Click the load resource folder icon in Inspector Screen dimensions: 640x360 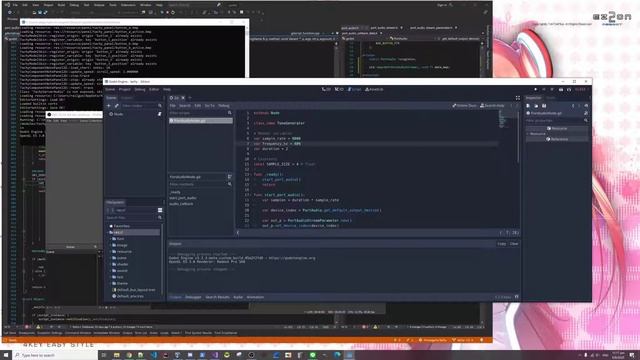coord(536,106)
